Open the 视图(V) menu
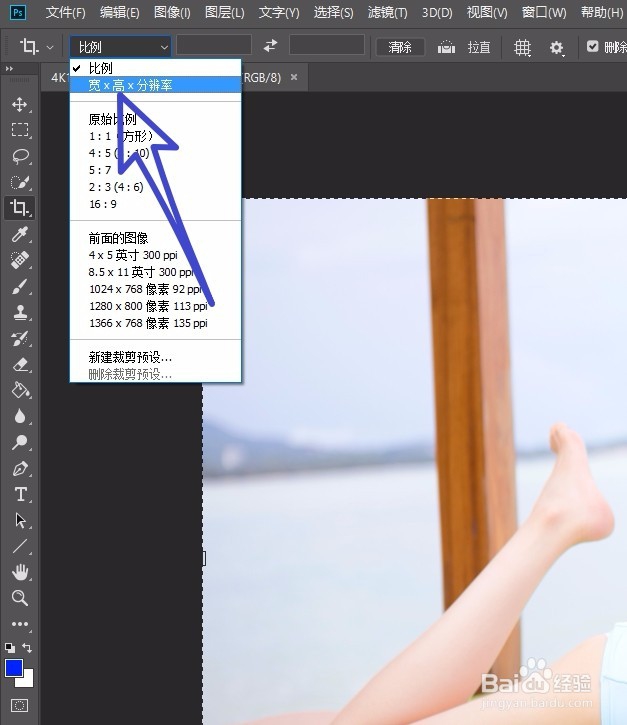 coord(487,12)
